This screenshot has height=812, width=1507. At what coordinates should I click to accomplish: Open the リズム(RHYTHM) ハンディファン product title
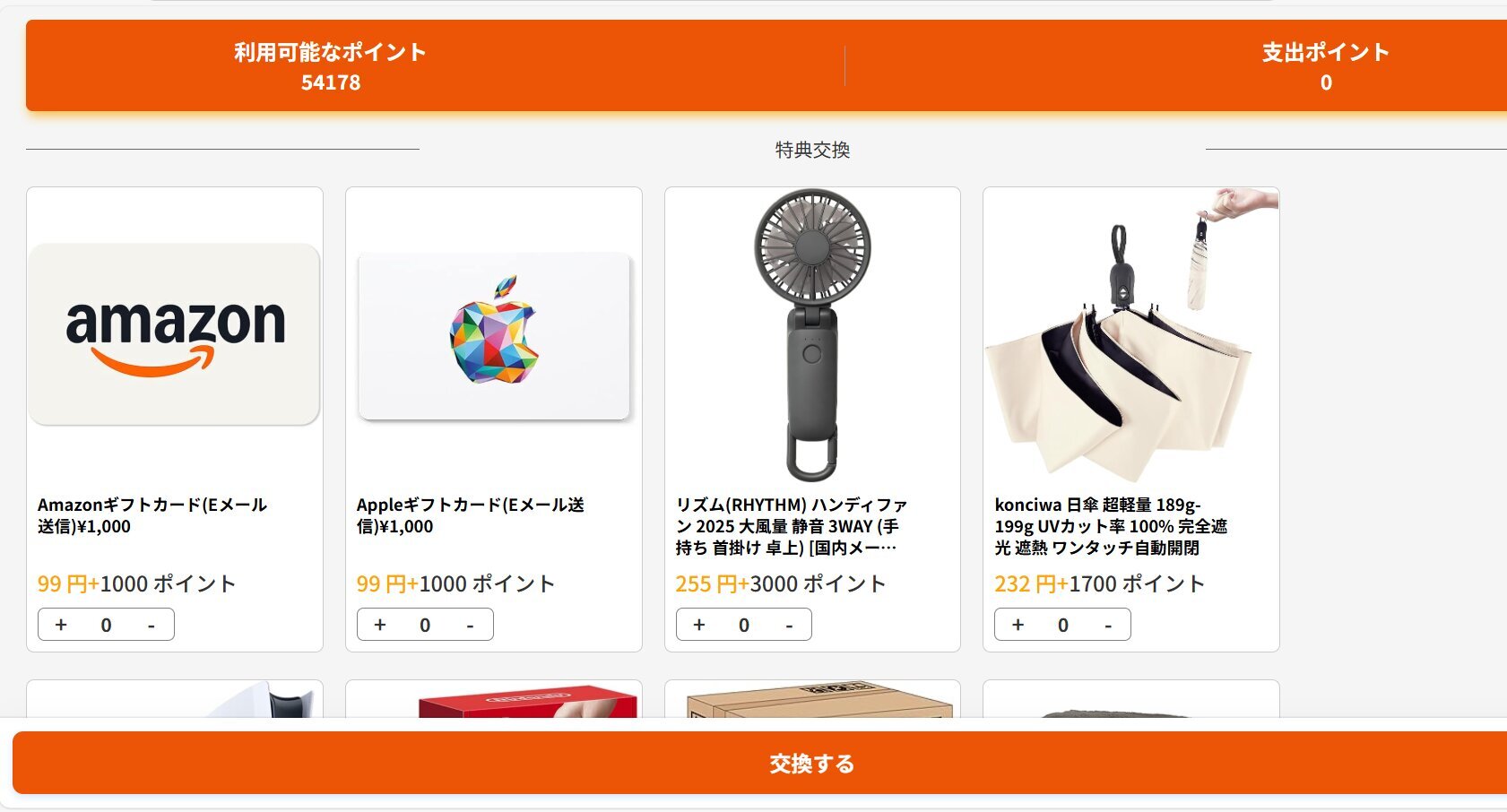[792, 526]
